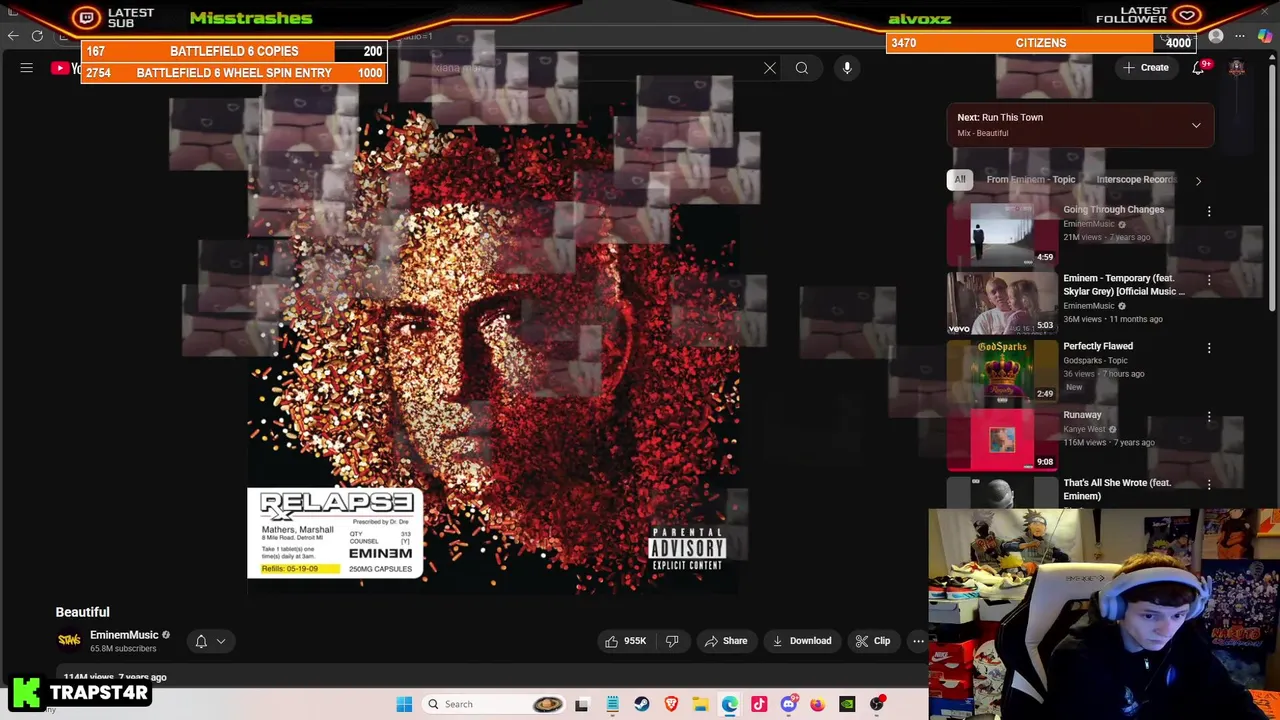The width and height of the screenshot is (1280, 720).
Task: Open File Explorer from the taskbar
Action: 700,704
